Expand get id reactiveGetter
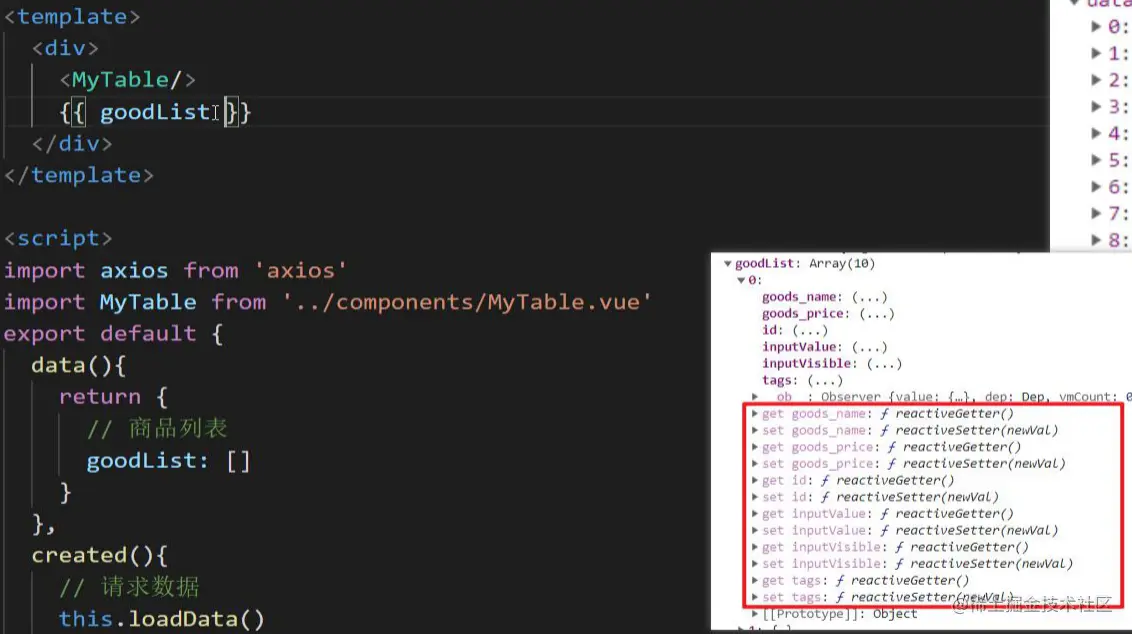Viewport: 1132px width, 634px height. point(755,480)
